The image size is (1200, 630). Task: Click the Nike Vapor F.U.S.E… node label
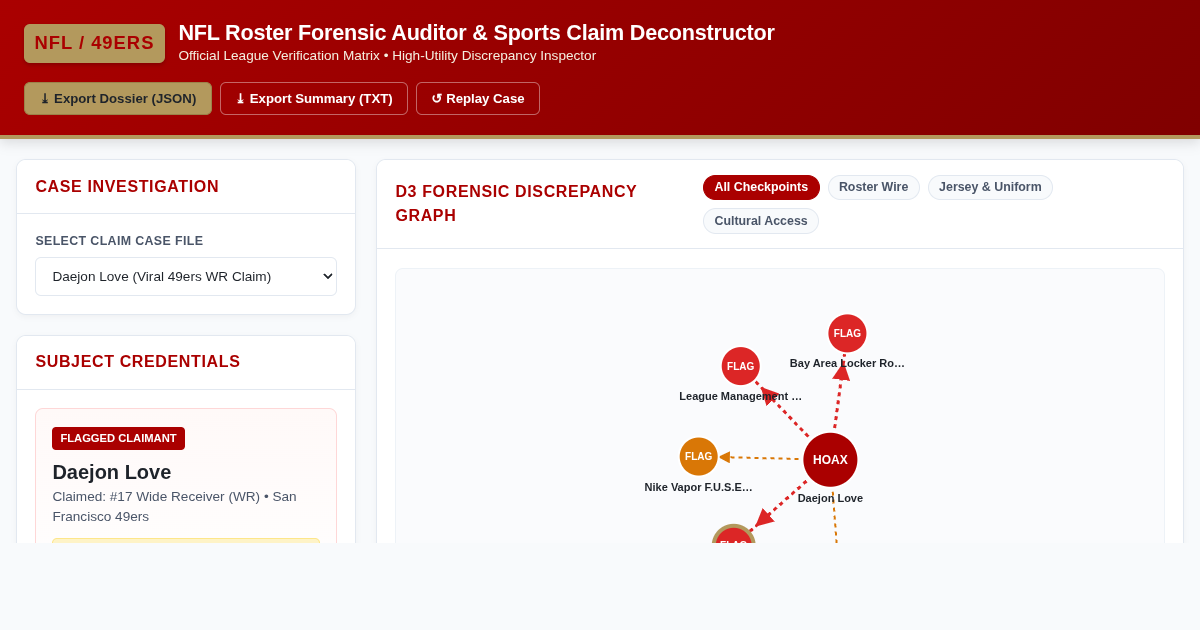699,487
